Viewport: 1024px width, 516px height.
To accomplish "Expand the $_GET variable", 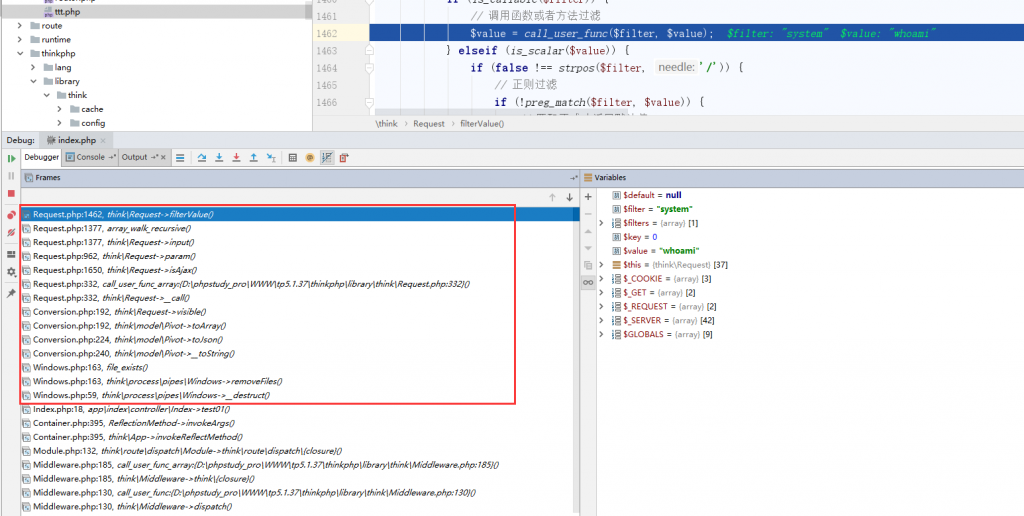I will [x=601, y=293].
